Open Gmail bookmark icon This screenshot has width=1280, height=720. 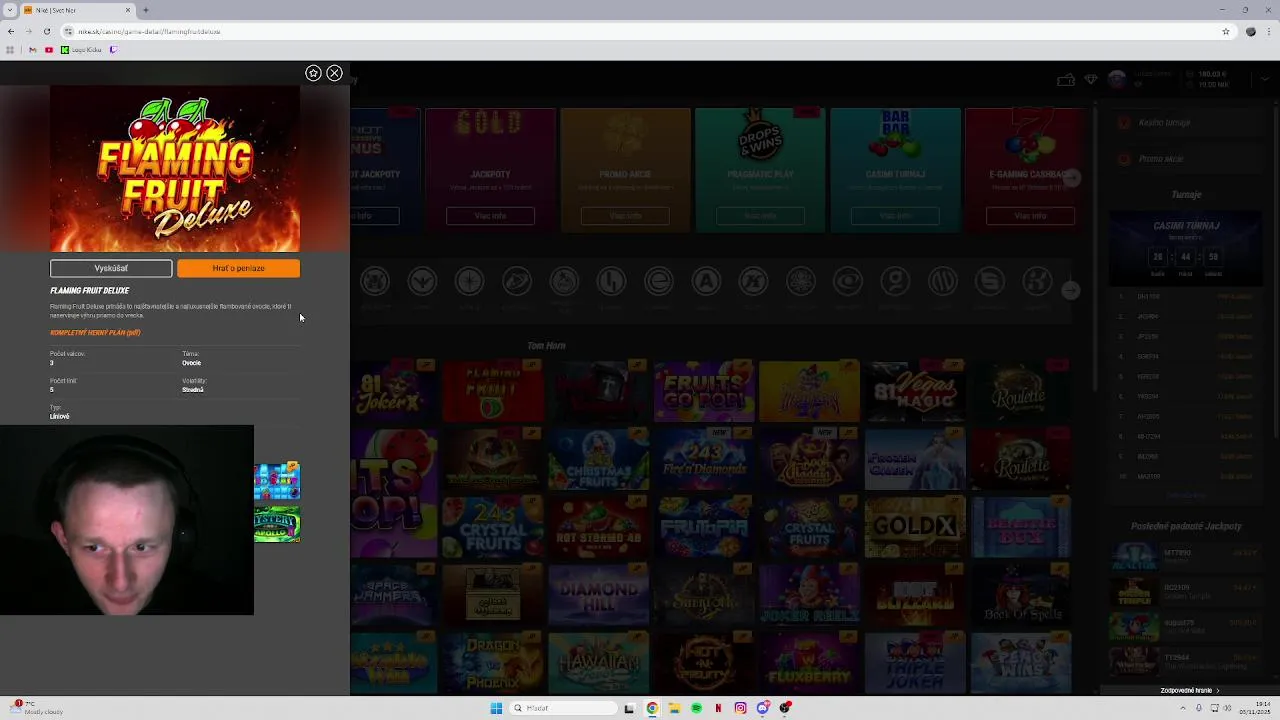tap(32, 50)
